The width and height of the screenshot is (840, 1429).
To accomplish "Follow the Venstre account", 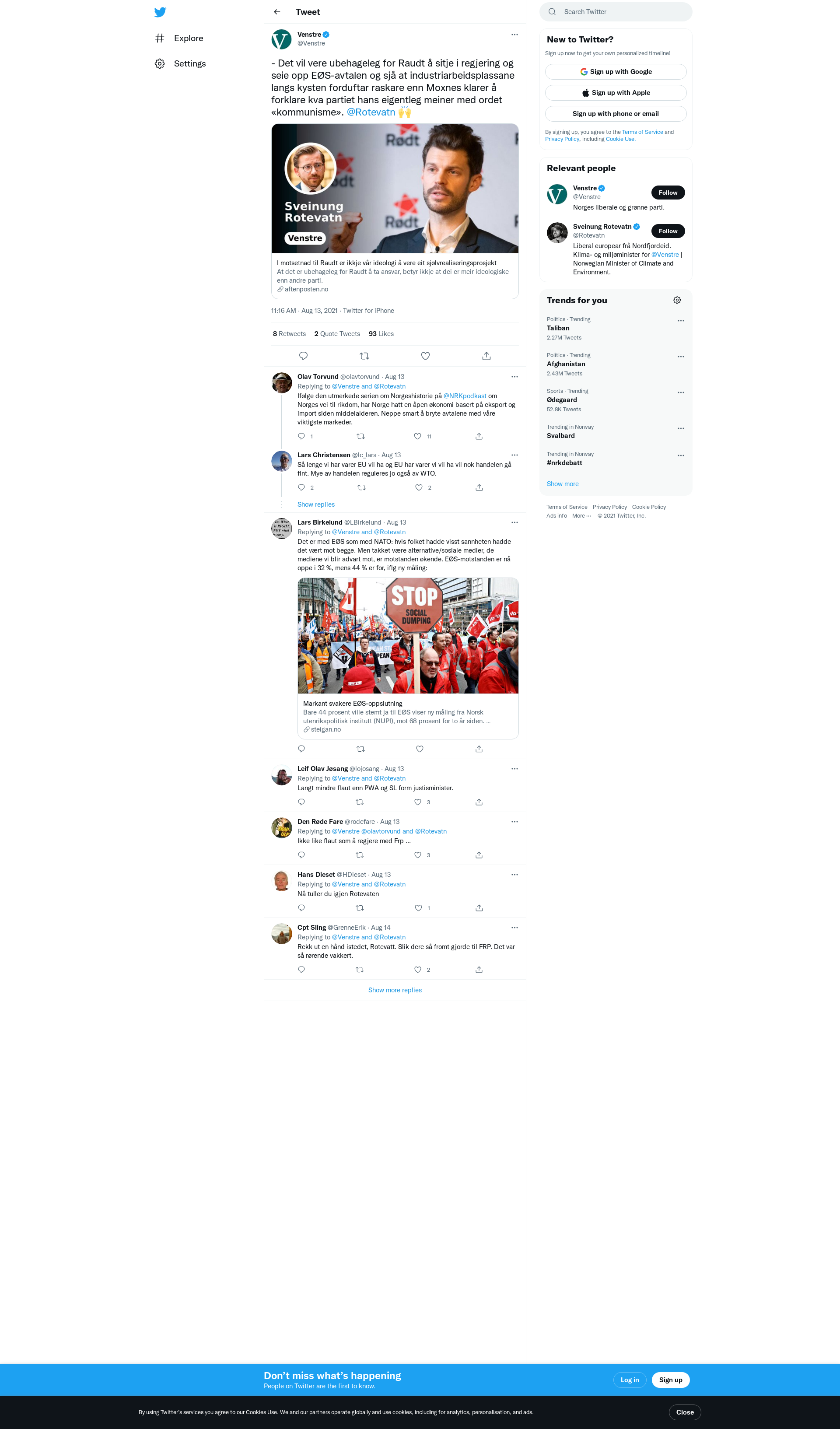I will point(668,193).
